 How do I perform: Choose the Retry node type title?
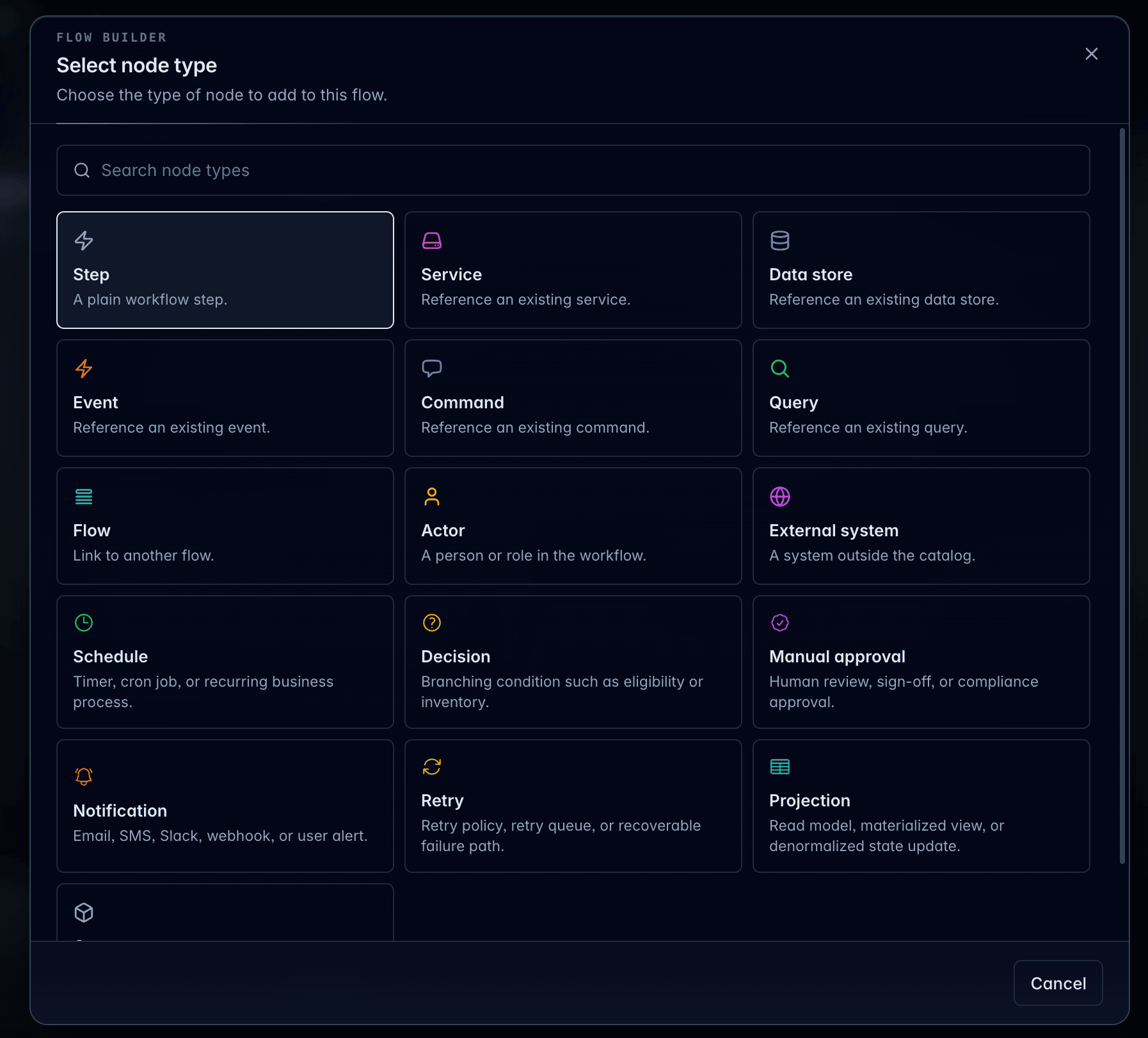coord(442,801)
